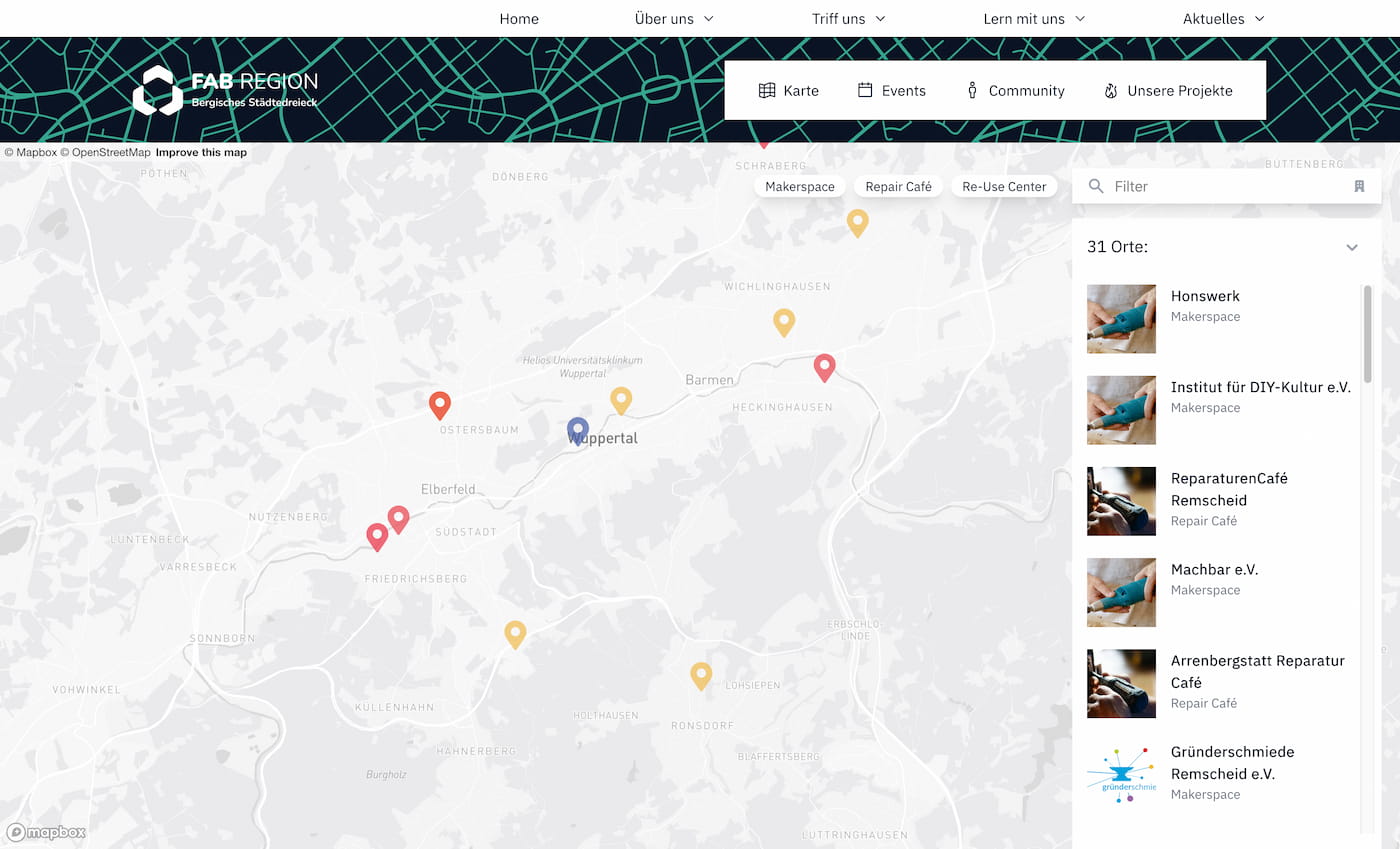Click the magnifier search icon in the filter
The height and width of the screenshot is (849, 1400).
pos(1097,186)
